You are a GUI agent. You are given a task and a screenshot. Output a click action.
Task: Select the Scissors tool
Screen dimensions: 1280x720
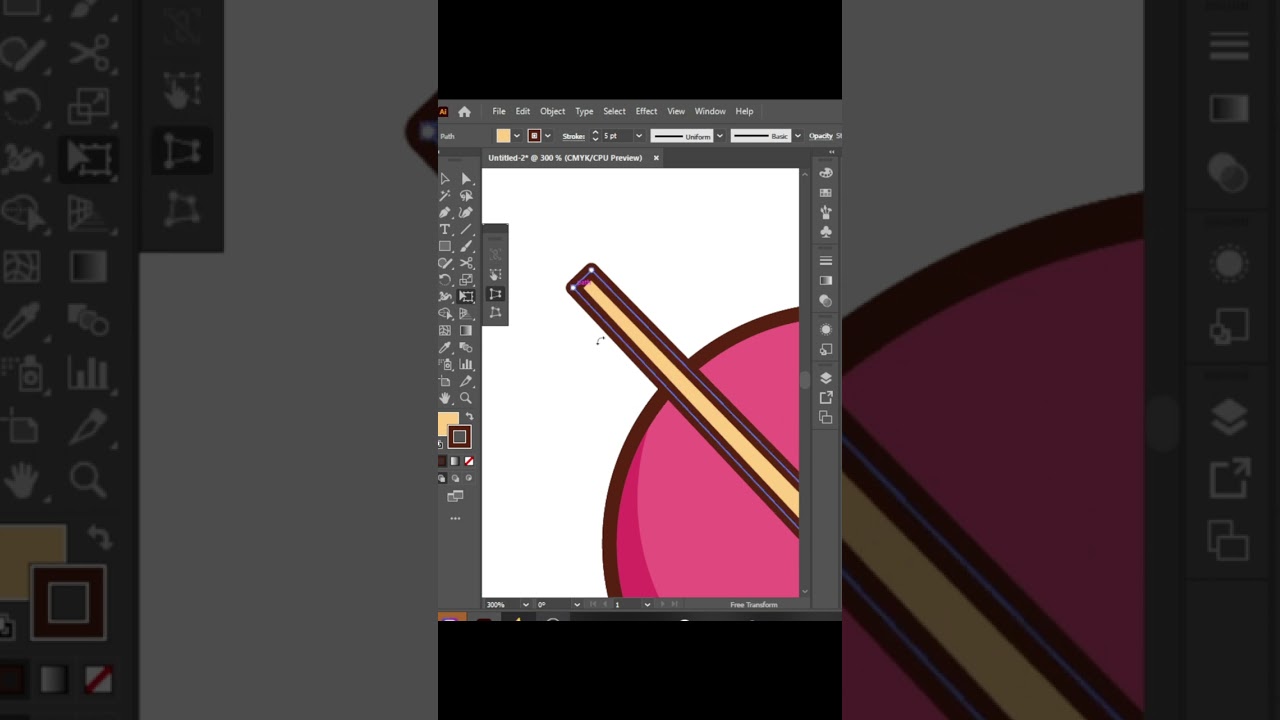tap(466, 263)
